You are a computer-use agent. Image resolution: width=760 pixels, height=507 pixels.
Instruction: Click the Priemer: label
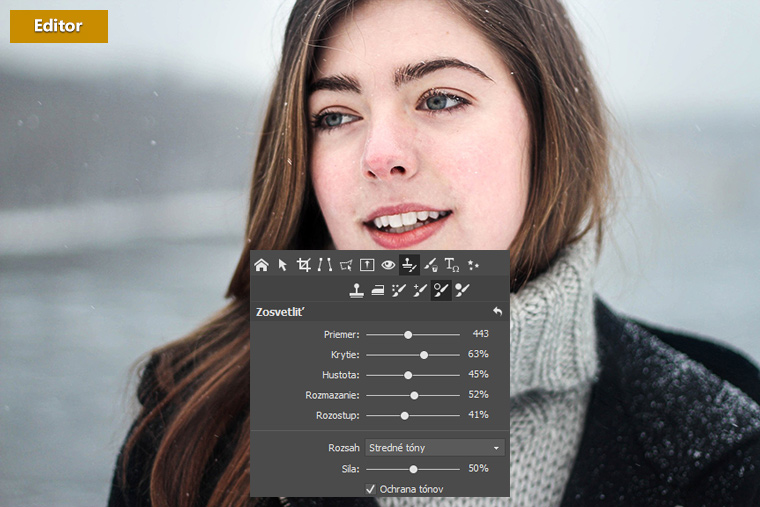coord(342,334)
